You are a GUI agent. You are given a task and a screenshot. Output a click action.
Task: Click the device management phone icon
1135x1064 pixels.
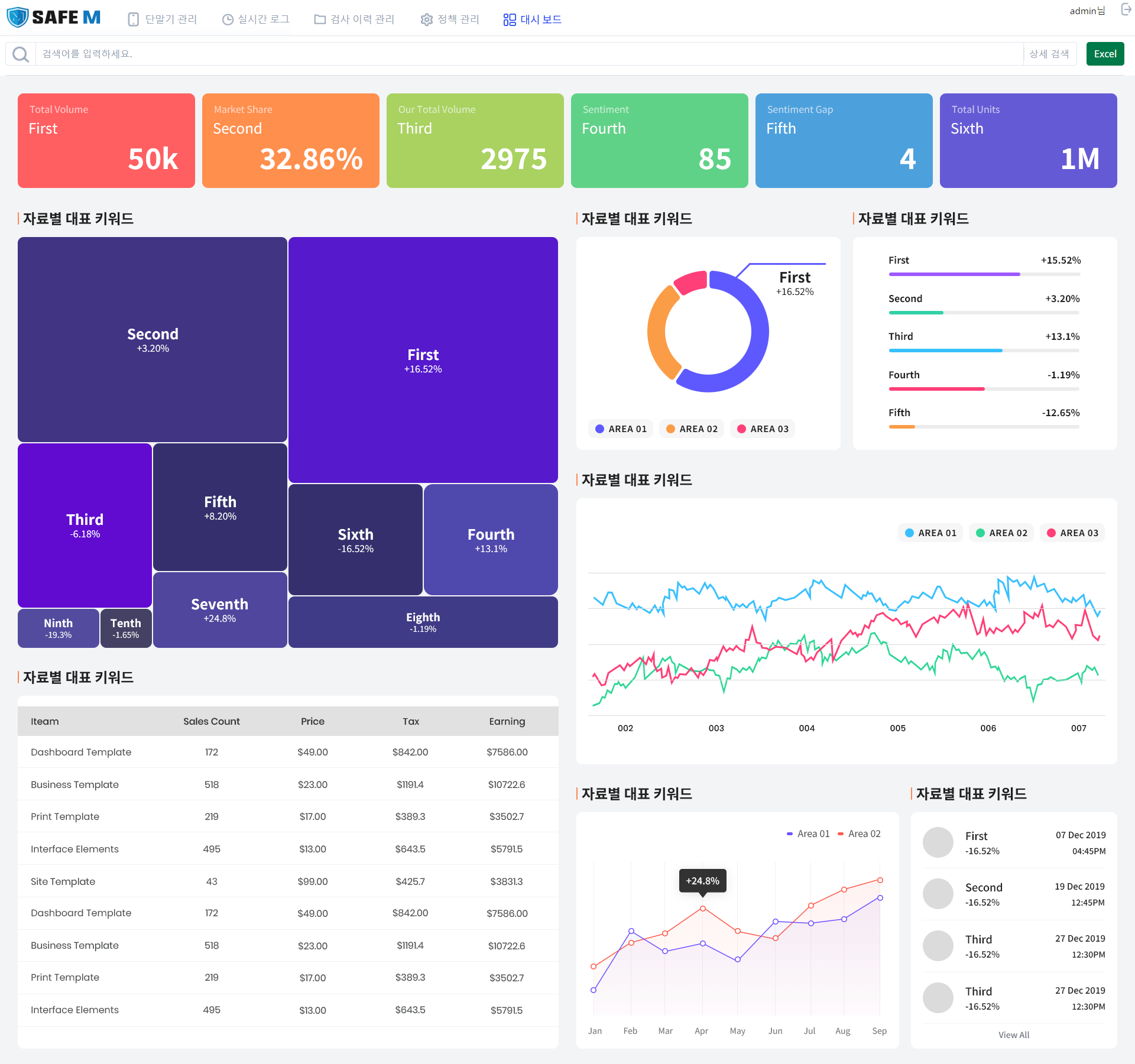point(134,20)
